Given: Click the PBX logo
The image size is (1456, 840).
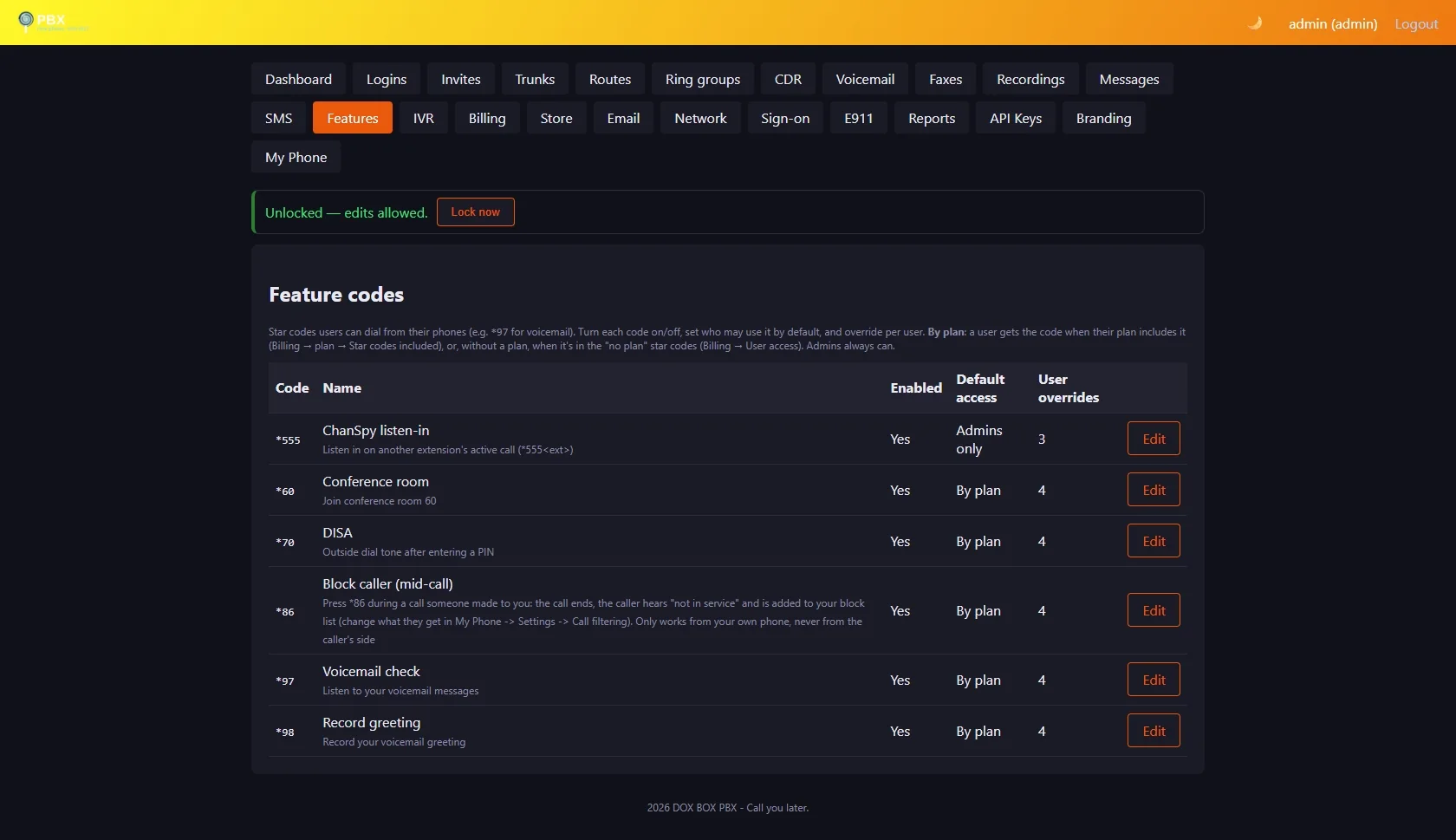Looking at the screenshot, I should tap(52, 22).
